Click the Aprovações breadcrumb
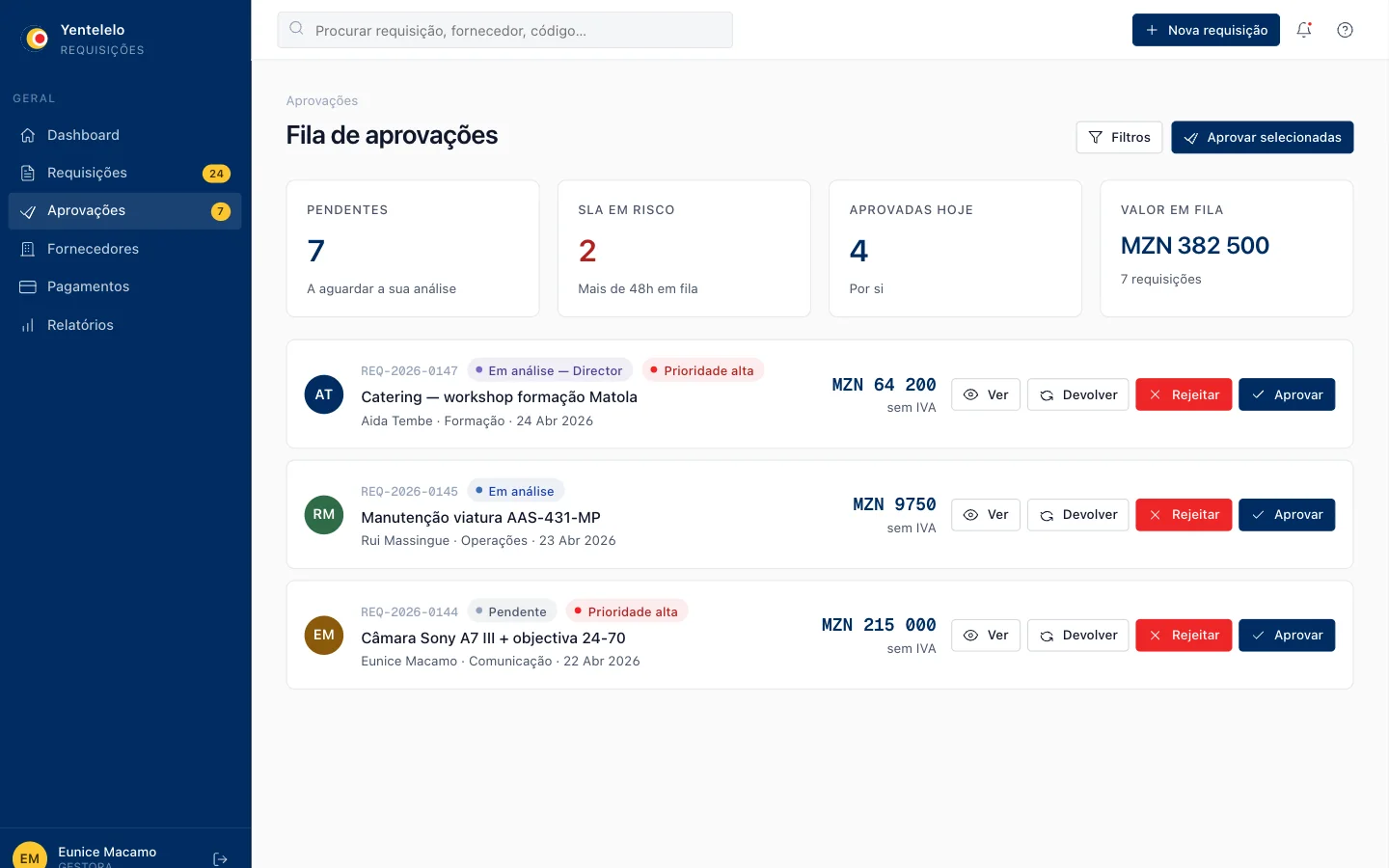The image size is (1389, 868). tap(322, 100)
